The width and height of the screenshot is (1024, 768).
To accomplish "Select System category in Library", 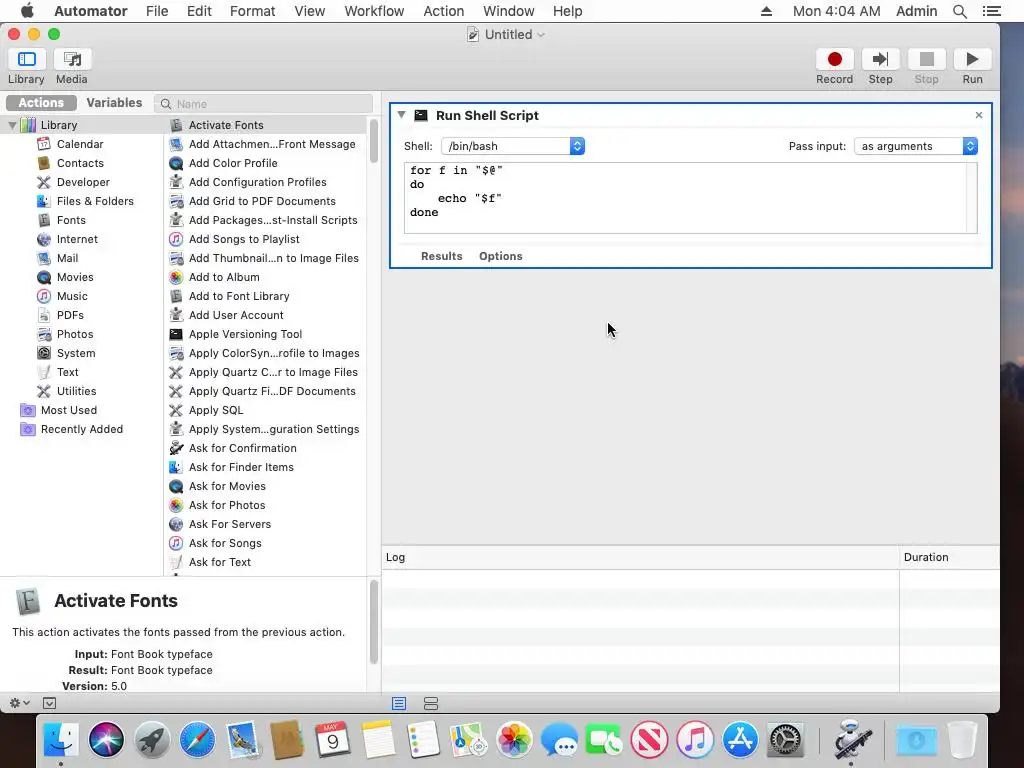I will click(76, 353).
